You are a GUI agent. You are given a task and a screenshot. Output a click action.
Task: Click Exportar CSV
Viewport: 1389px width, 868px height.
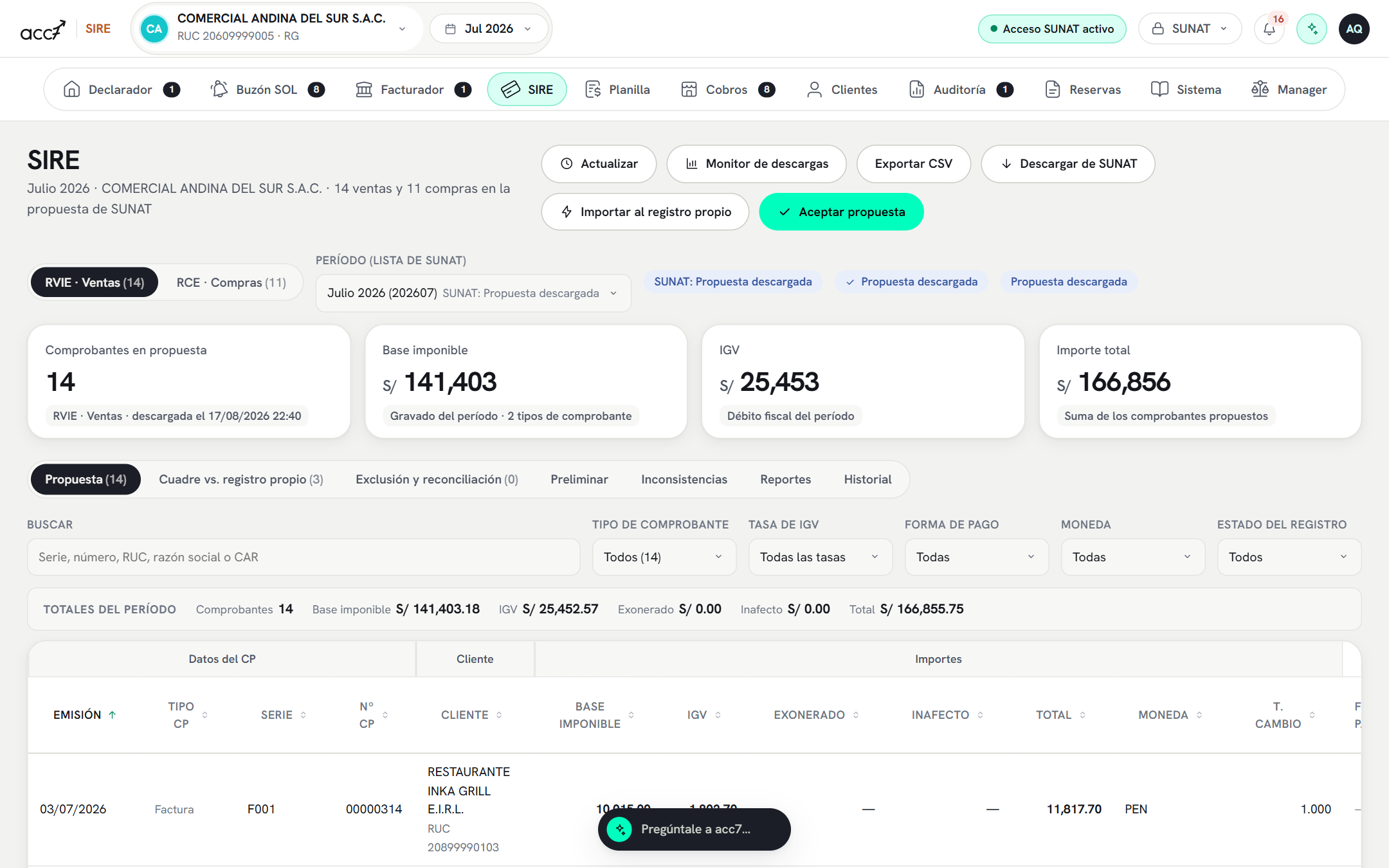[x=913, y=164]
